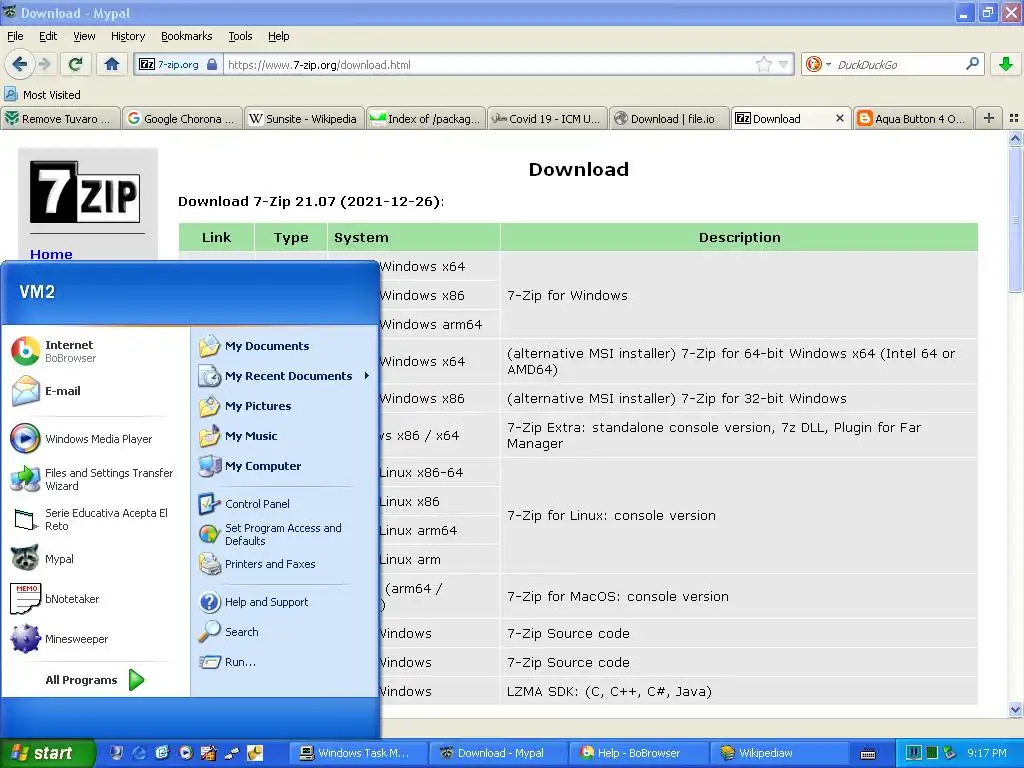Open the address bar history dropdown arrow

[783, 64]
